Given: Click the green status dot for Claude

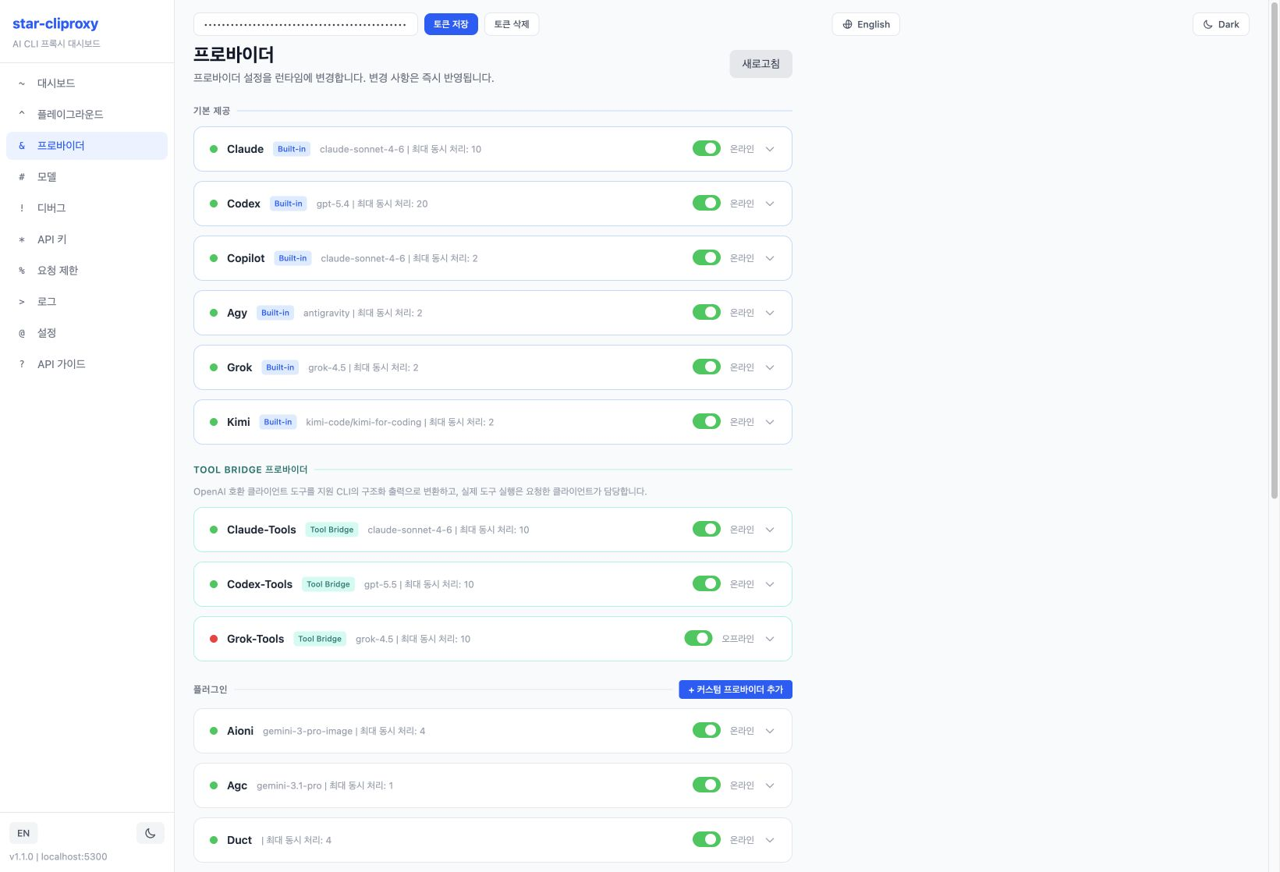Looking at the screenshot, I should click(213, 149).
